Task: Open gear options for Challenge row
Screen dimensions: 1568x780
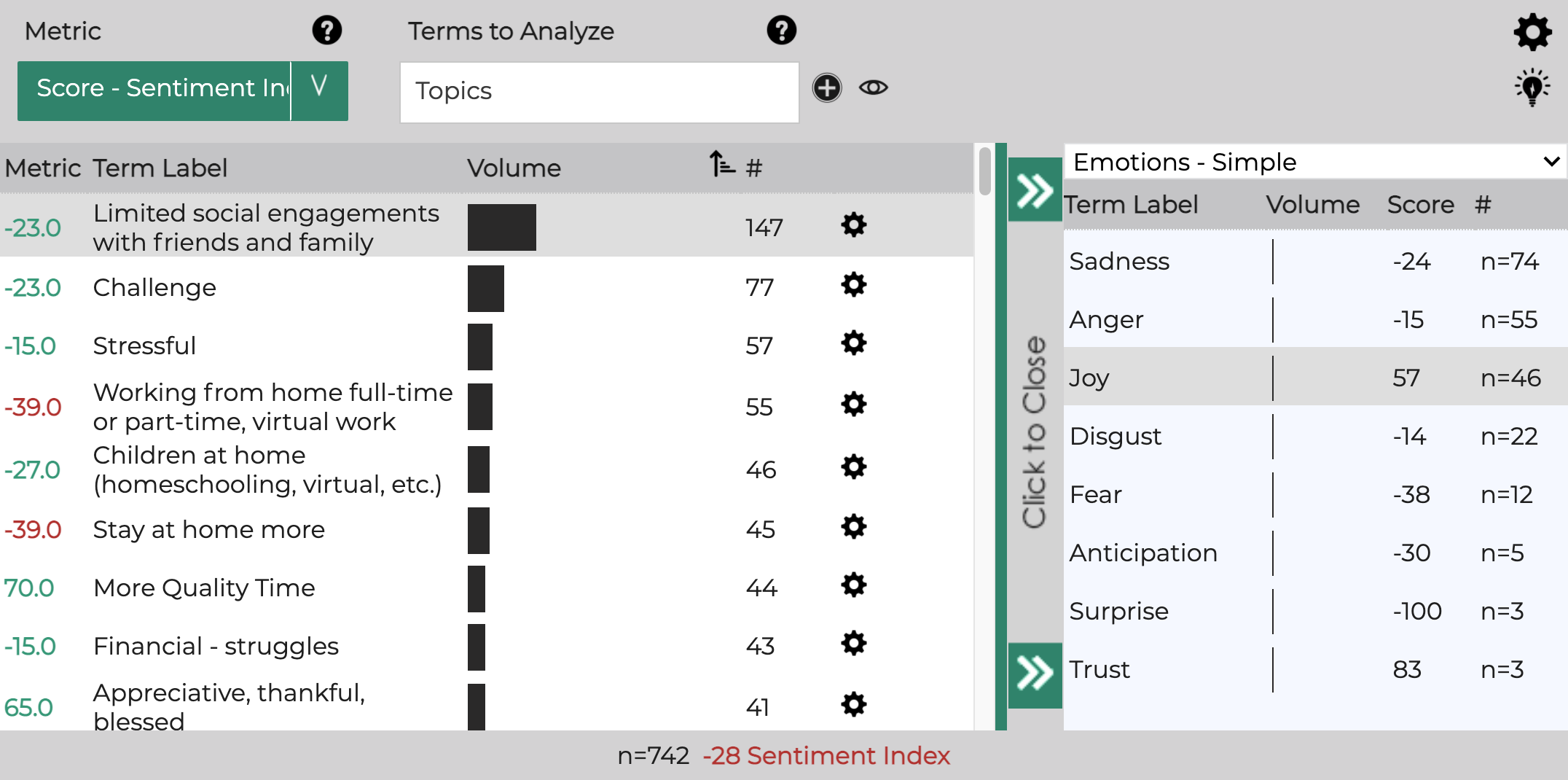Action: coord(853,285)
